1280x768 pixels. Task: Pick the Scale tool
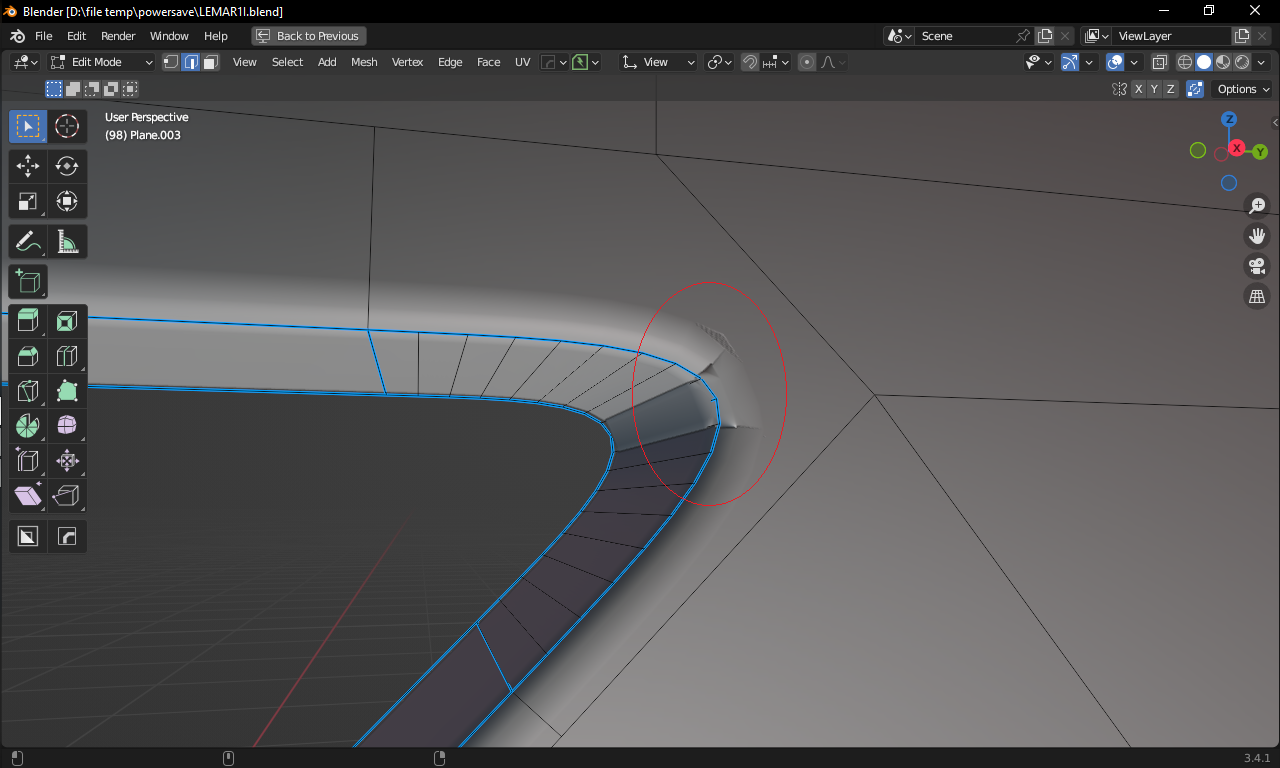click(28, 201)
